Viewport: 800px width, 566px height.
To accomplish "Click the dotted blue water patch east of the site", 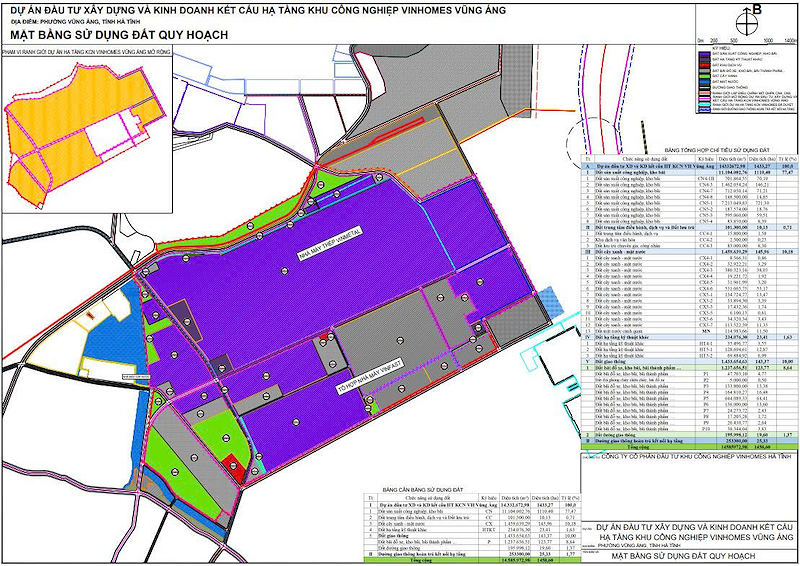I will click(x=550, y=301).
